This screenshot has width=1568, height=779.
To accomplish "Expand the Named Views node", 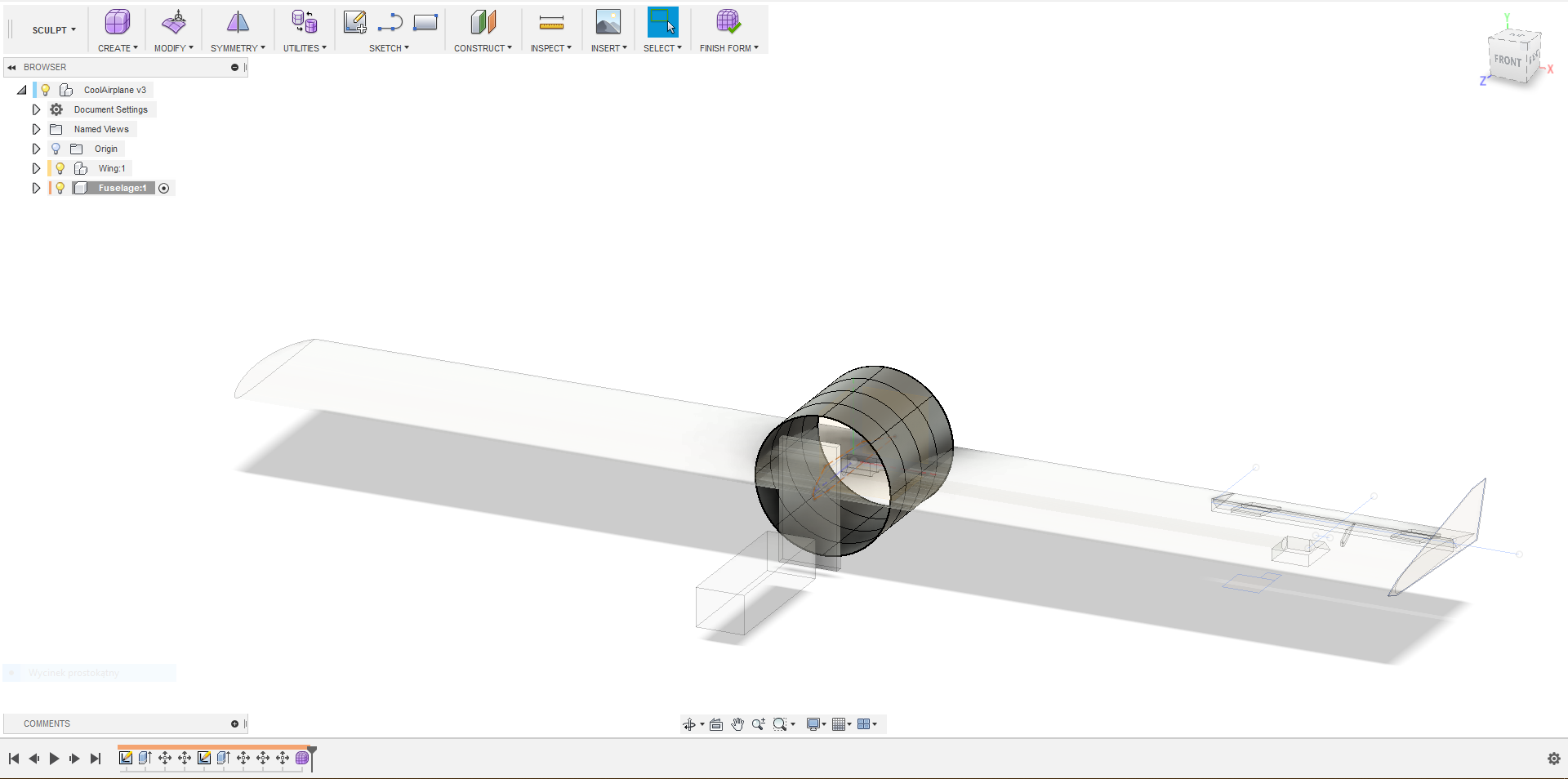I will coord(36,129).
